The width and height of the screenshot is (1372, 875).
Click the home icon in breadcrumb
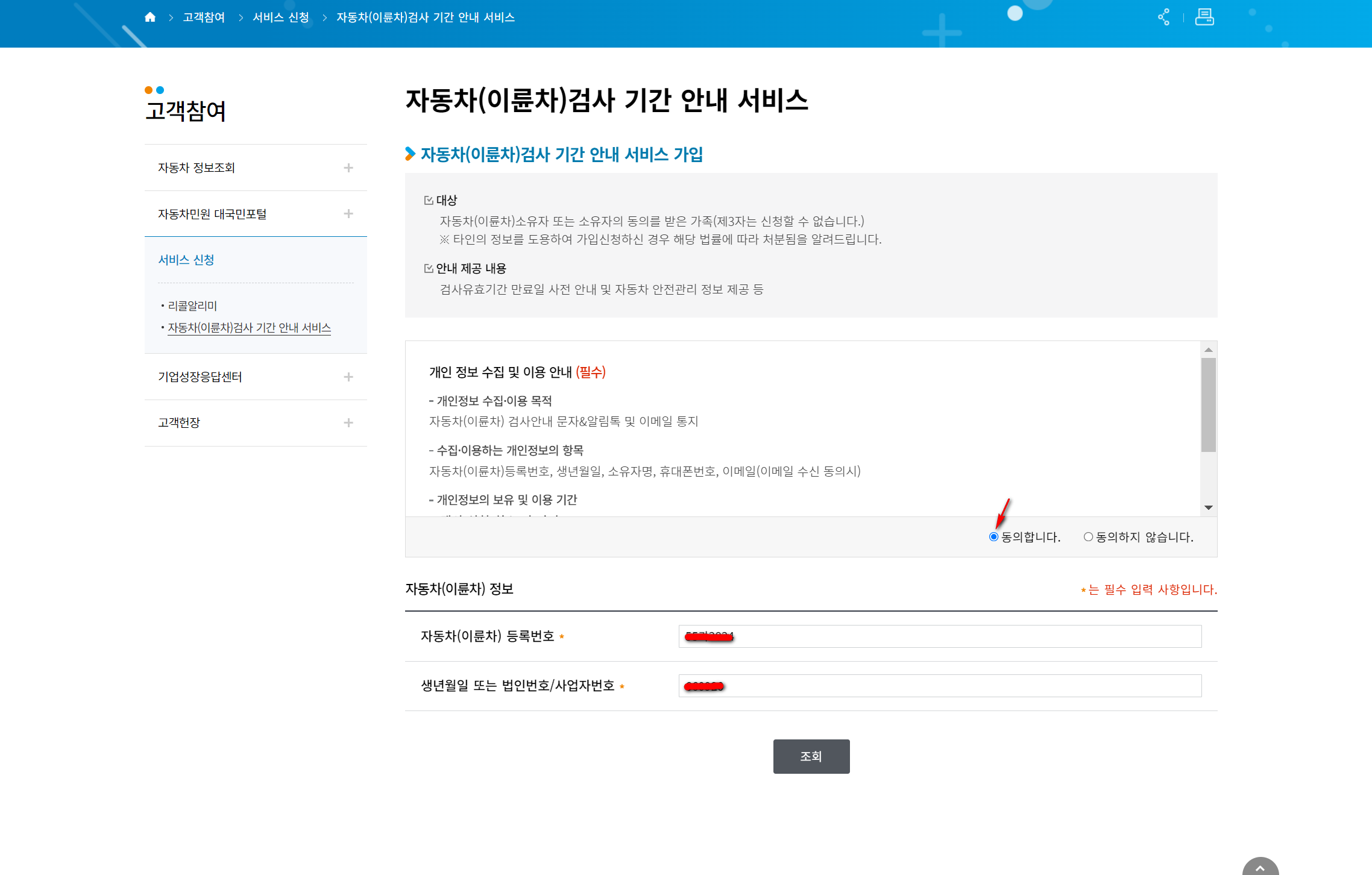tap(150, 17)
